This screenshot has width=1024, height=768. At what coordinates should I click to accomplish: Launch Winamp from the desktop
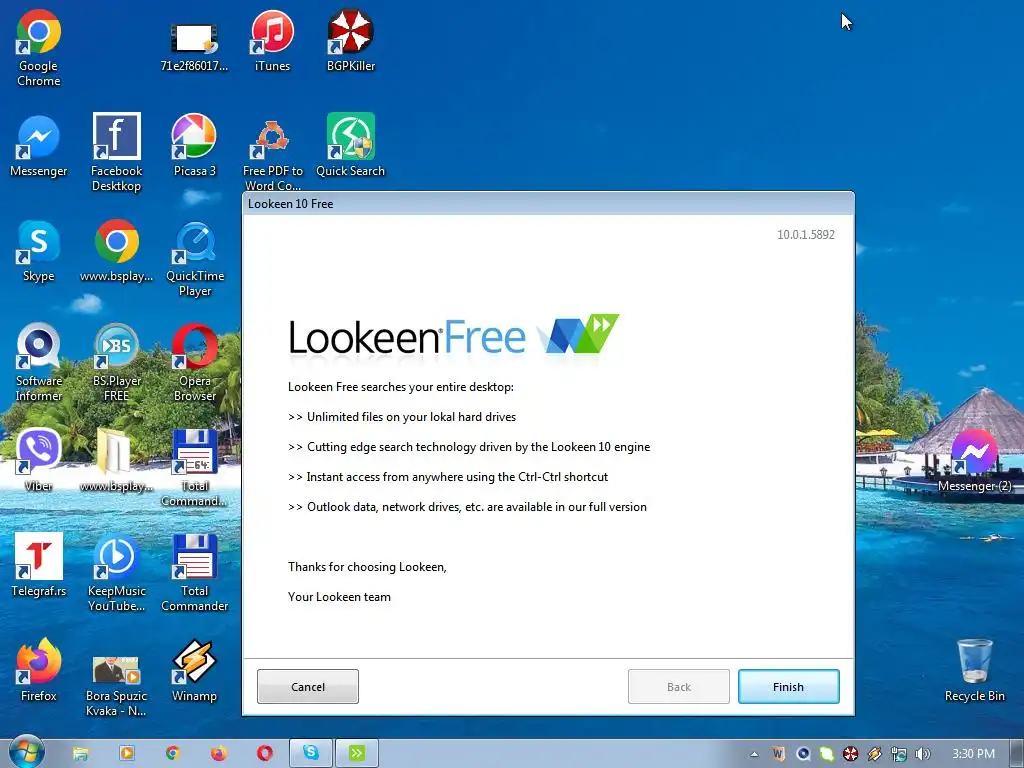(x=194, y=670)
